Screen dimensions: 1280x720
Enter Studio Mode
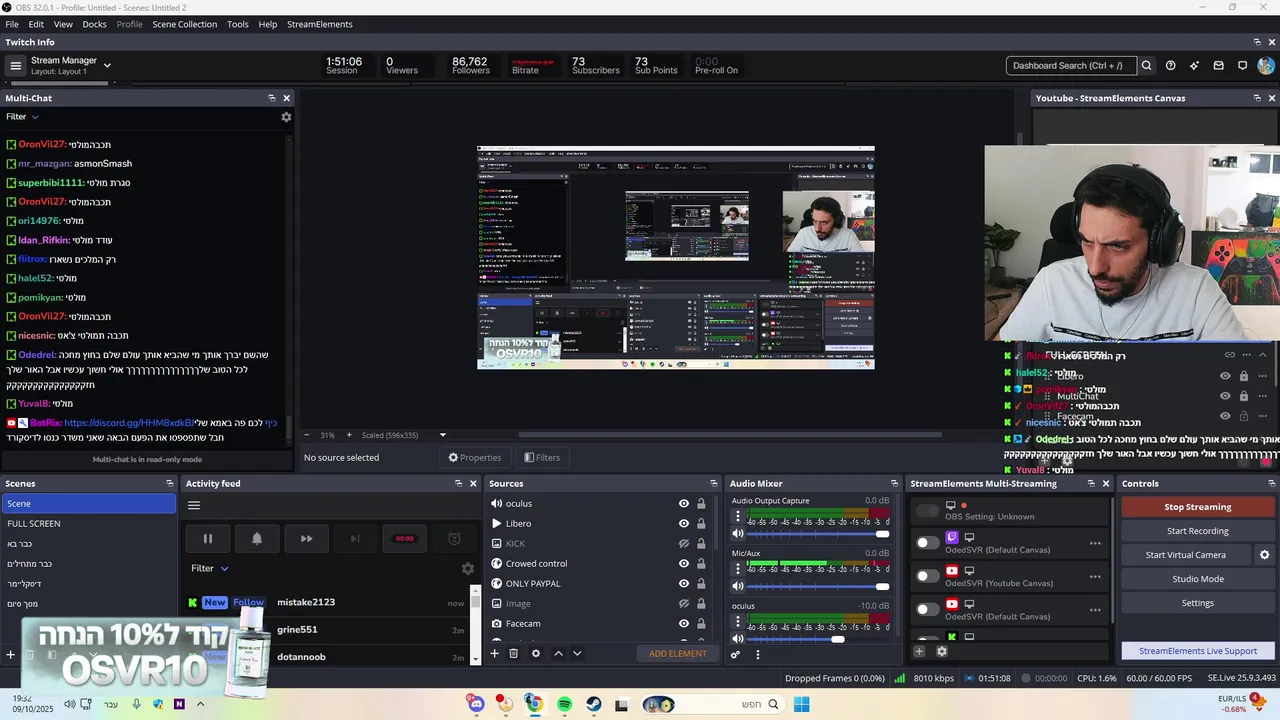pos(1197,579)
